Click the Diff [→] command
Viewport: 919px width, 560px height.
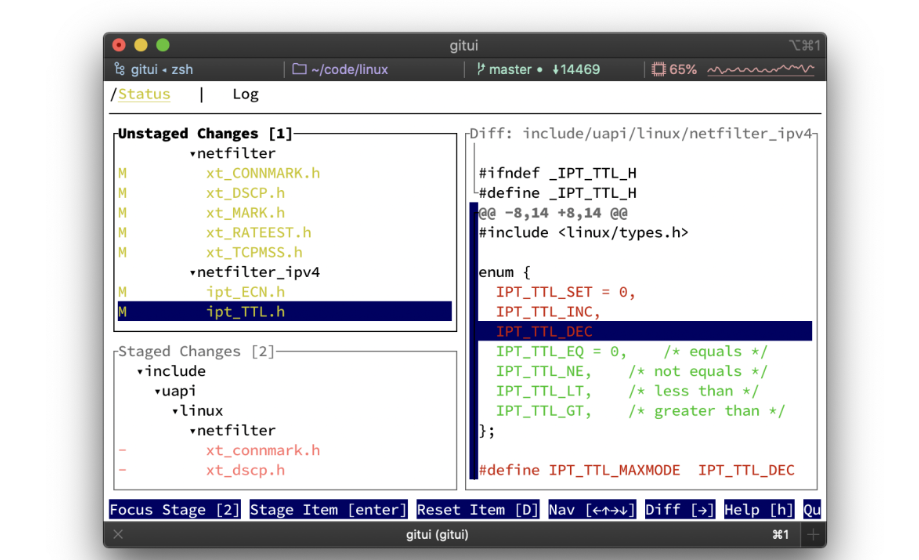click(x=680, y=510)
